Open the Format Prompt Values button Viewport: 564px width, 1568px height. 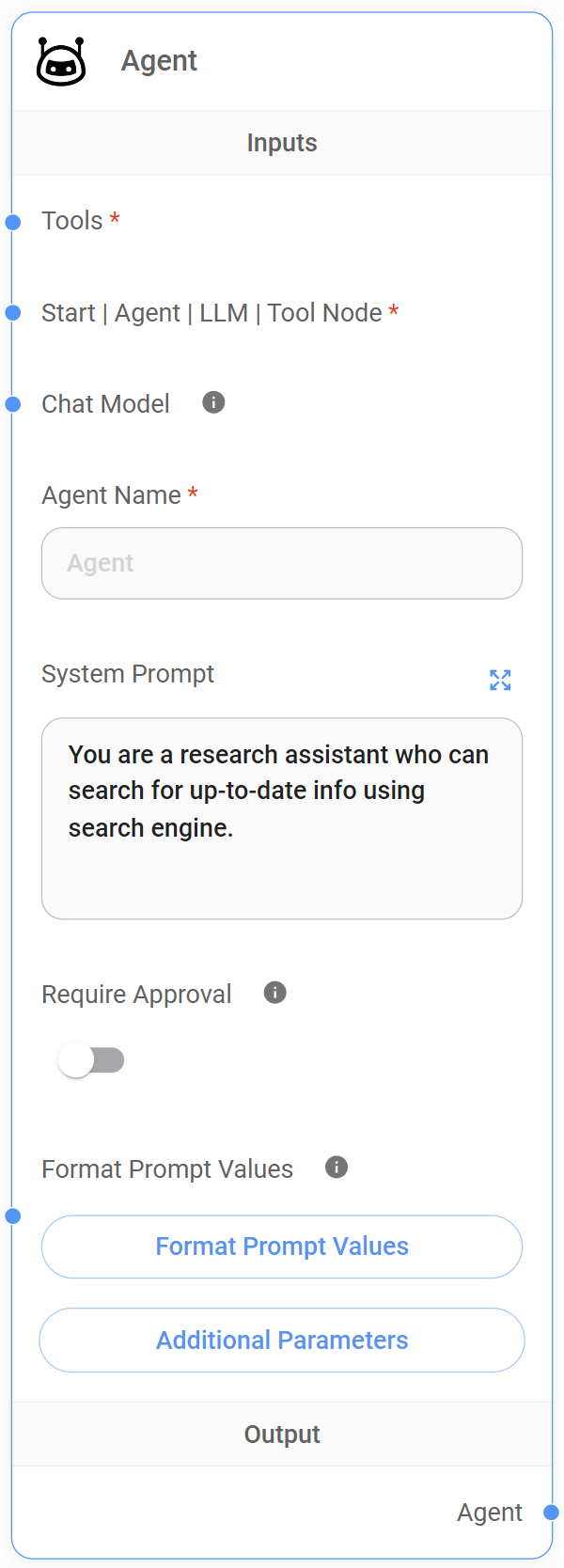(282, 1247)
